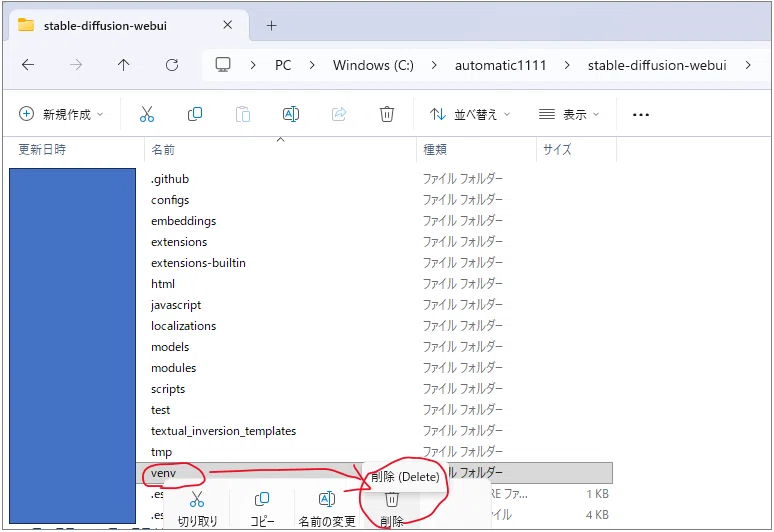Click the Cut scissors icon in toolbar
Viewport: 774px width, 532px height.
(x=147, y=114)
